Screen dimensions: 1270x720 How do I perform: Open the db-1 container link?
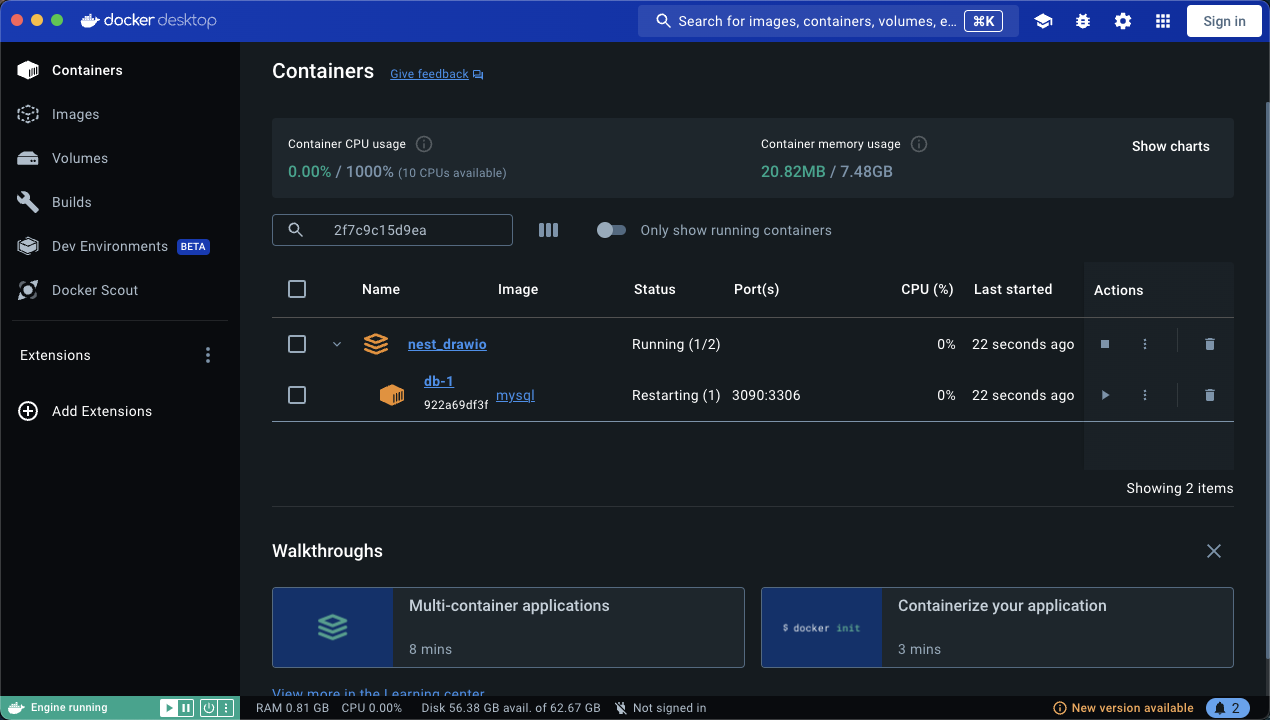pyautogui.click(x=439, y=381)
